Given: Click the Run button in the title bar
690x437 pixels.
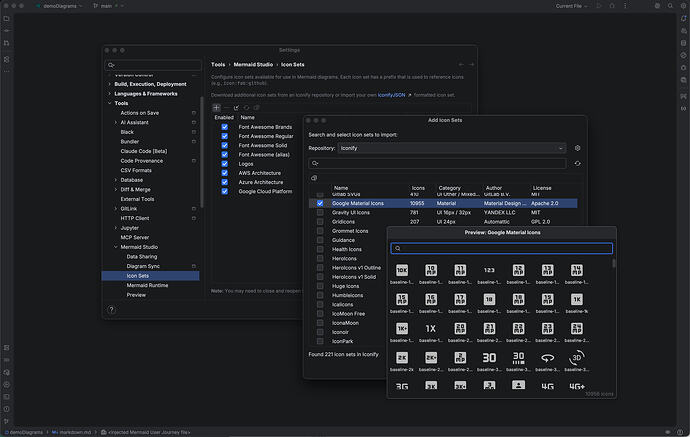Looking at the screenshot, I should (x=599, y=6).
